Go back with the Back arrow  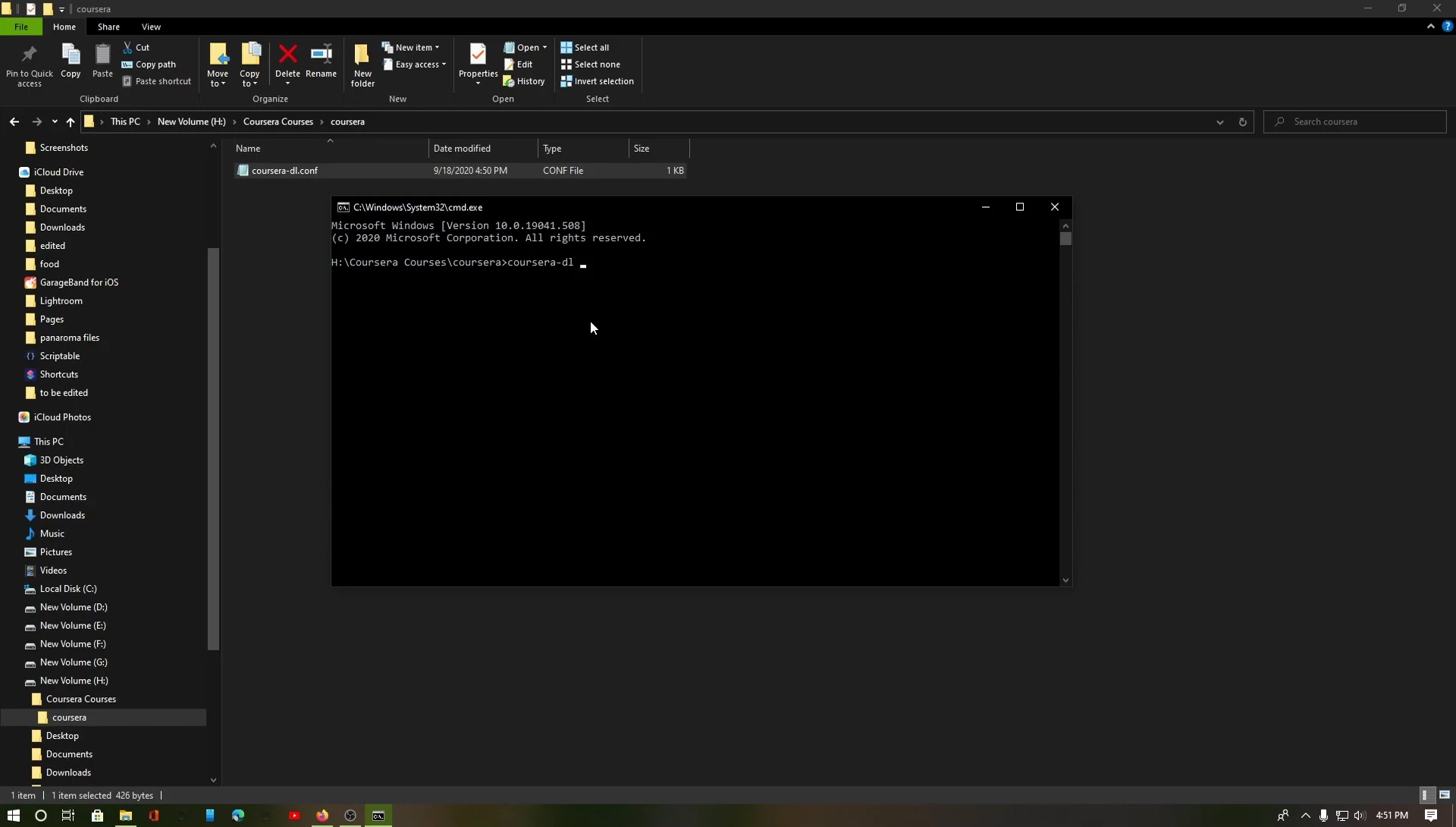[x=14, y=121]
